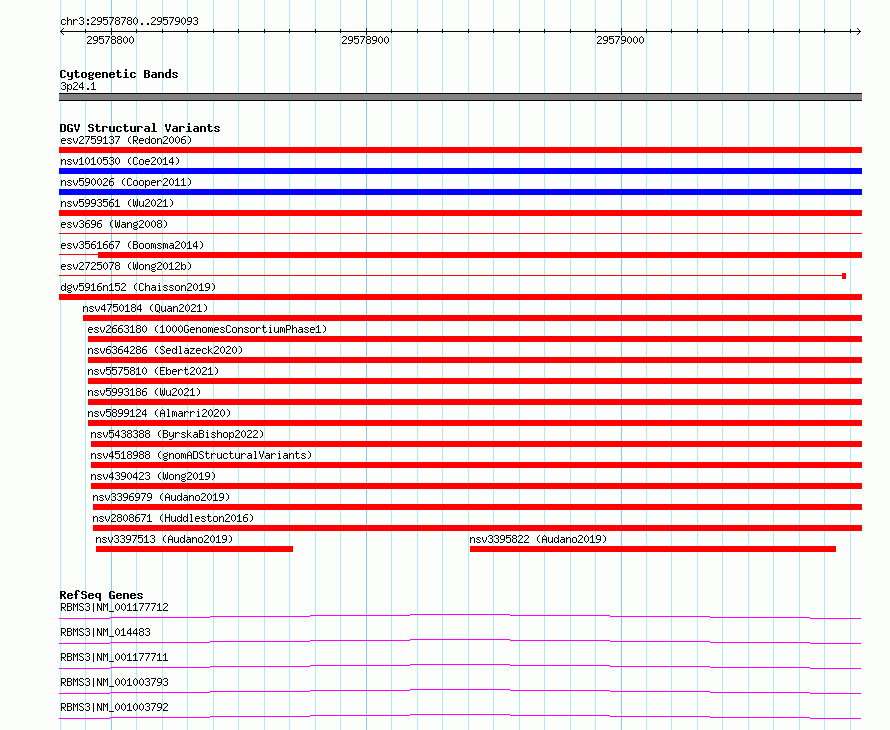Click nsv4518988 (gnomADStructuralVariants) label
The width and height of the screenshot is (890, 730).
[201, 455]
